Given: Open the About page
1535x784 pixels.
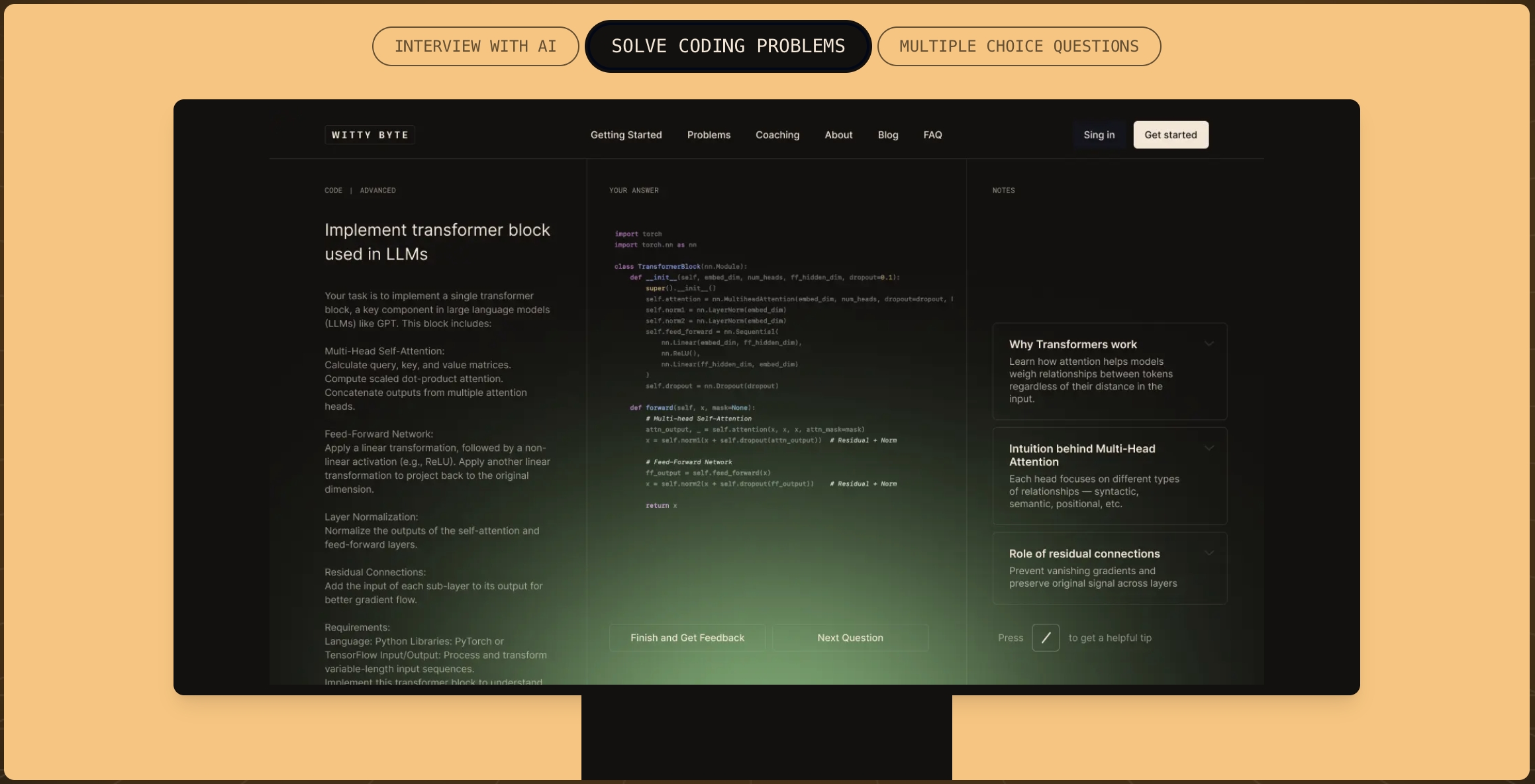Looking at the screenshot, I should tap(838, 134).
